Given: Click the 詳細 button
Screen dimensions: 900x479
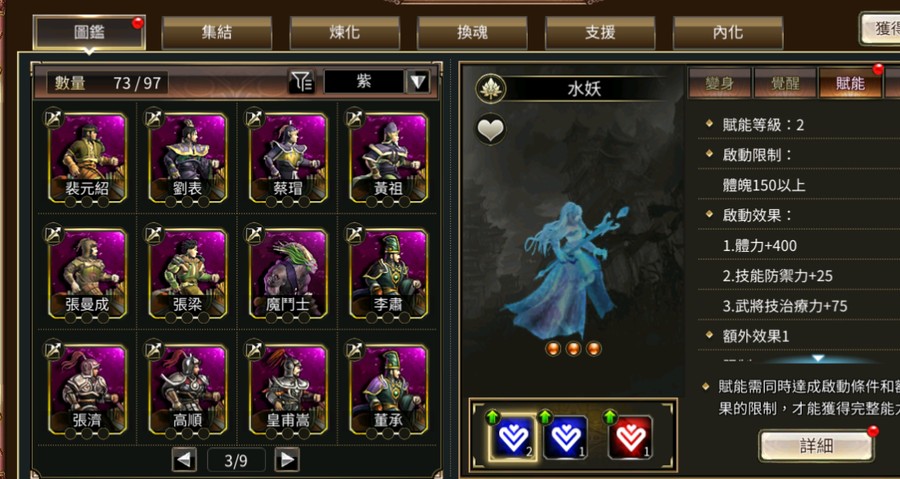Looking at the screenshot, I should point(816,446).
